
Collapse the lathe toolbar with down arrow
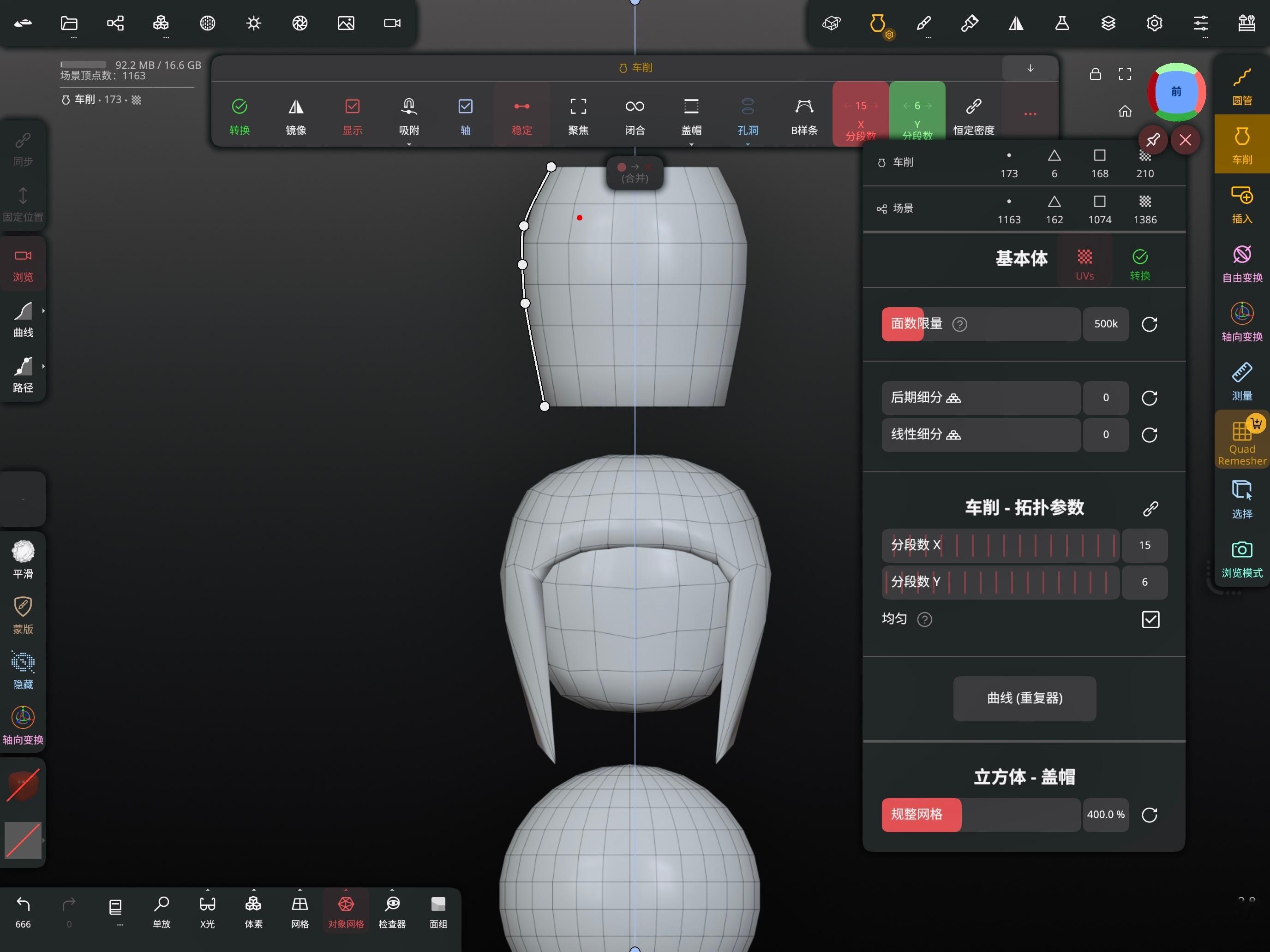1030,68
